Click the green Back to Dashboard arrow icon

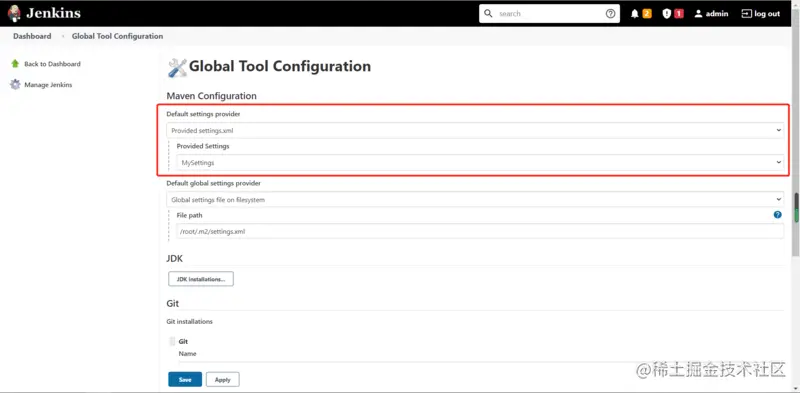(15, 64)
